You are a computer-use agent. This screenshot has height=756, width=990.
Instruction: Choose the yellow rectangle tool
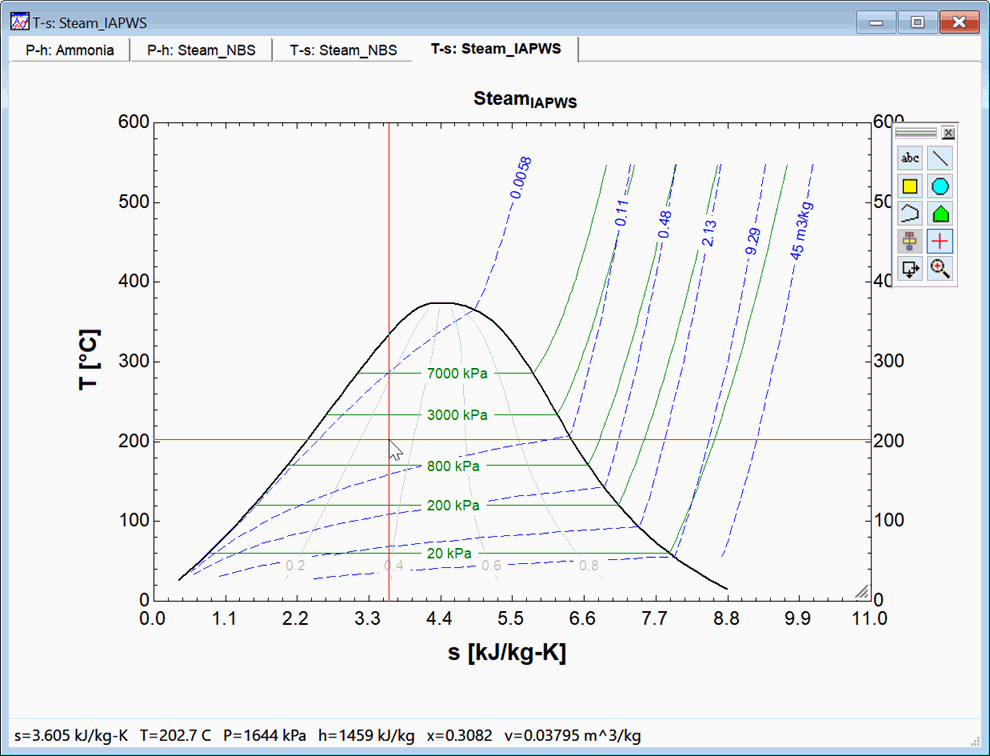click(x=910, y=186)
